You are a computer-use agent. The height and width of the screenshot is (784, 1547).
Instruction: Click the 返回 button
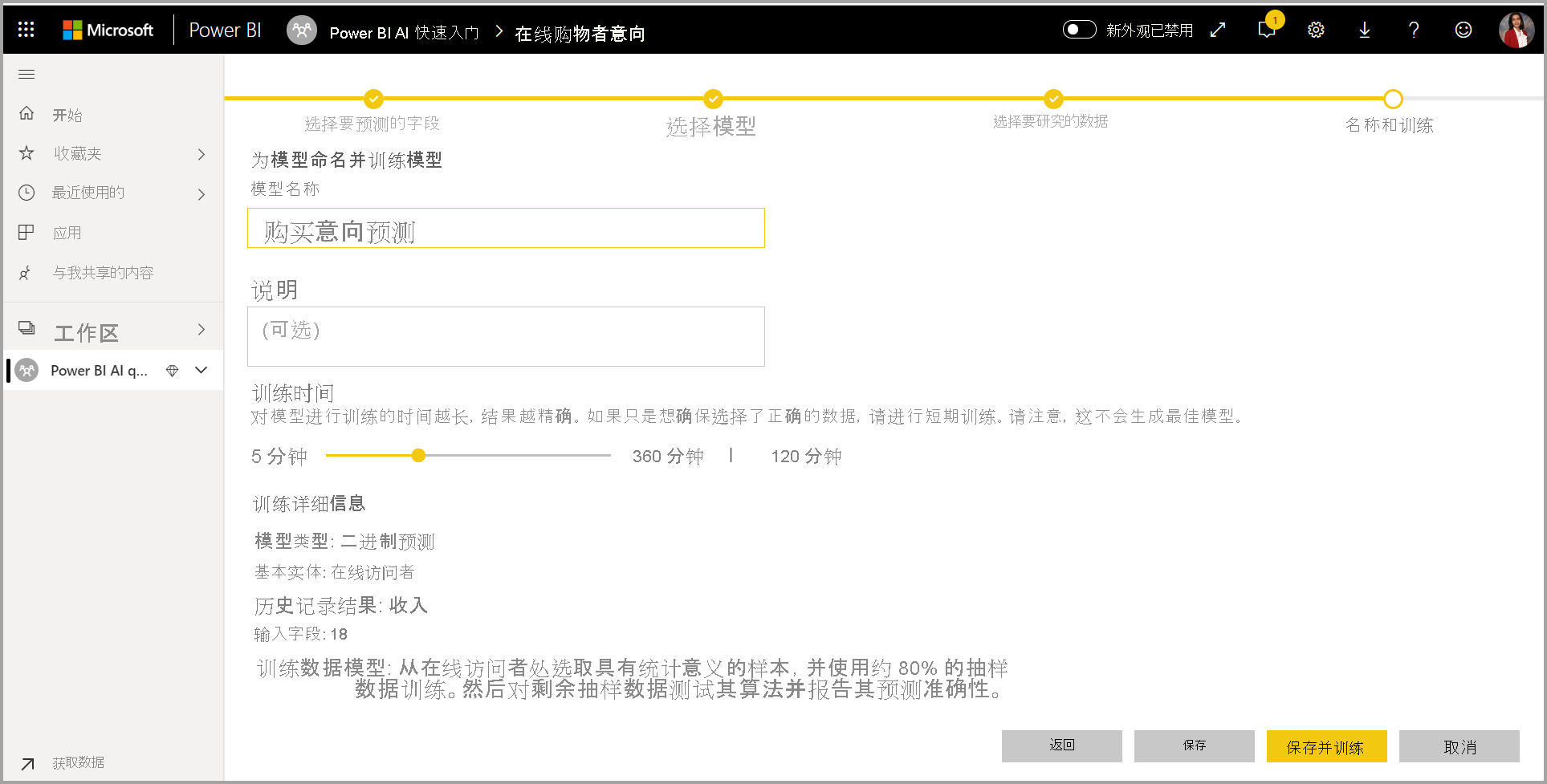click(1062, 745)
